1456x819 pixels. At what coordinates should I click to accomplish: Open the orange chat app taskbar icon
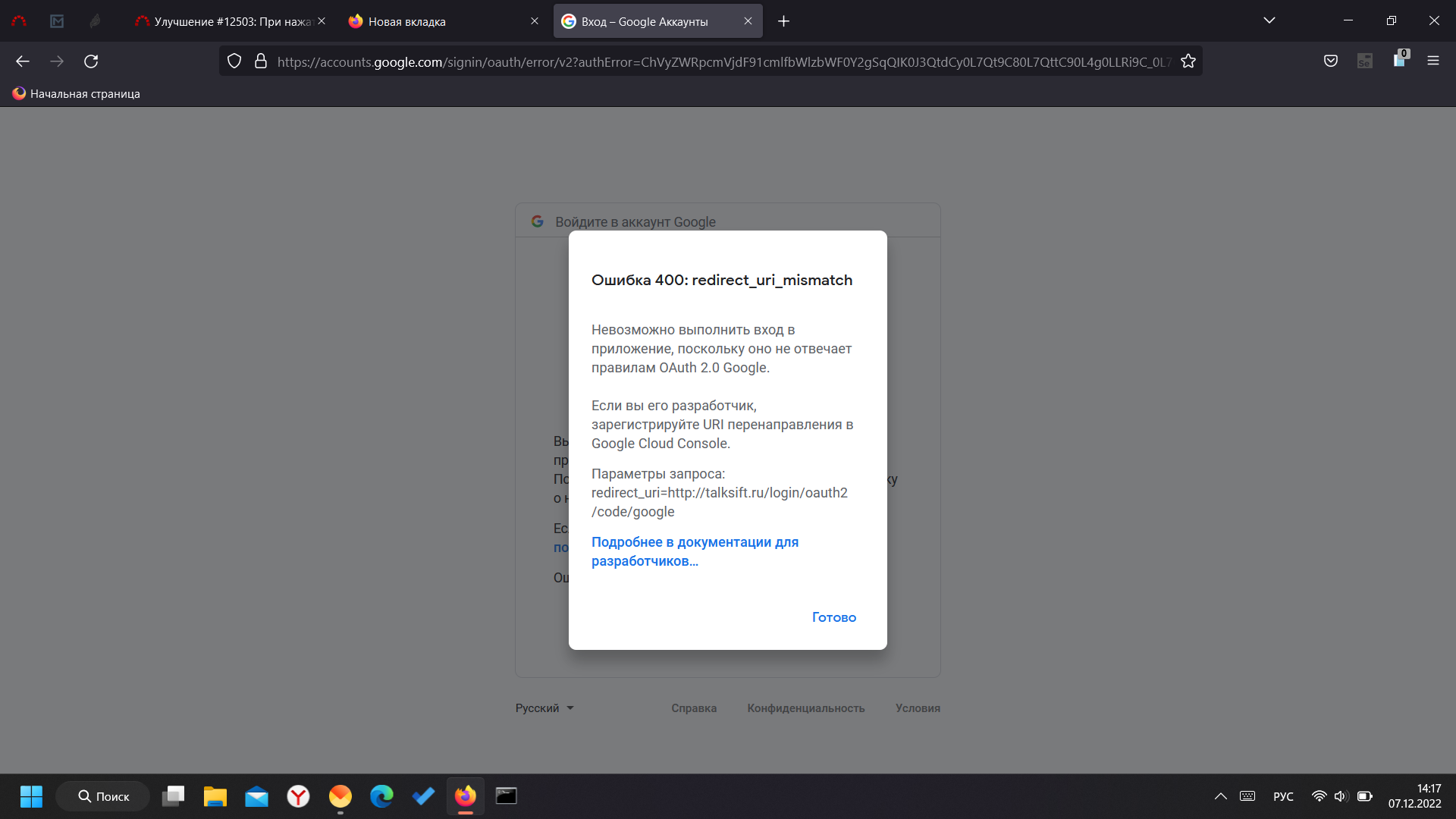(x=340, y=796)
